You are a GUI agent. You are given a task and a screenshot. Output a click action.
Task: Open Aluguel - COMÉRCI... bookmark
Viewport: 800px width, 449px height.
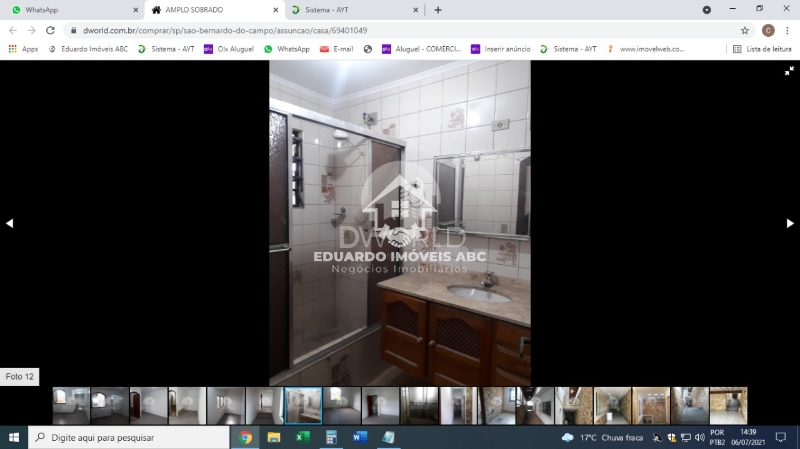tap(421, 49)
